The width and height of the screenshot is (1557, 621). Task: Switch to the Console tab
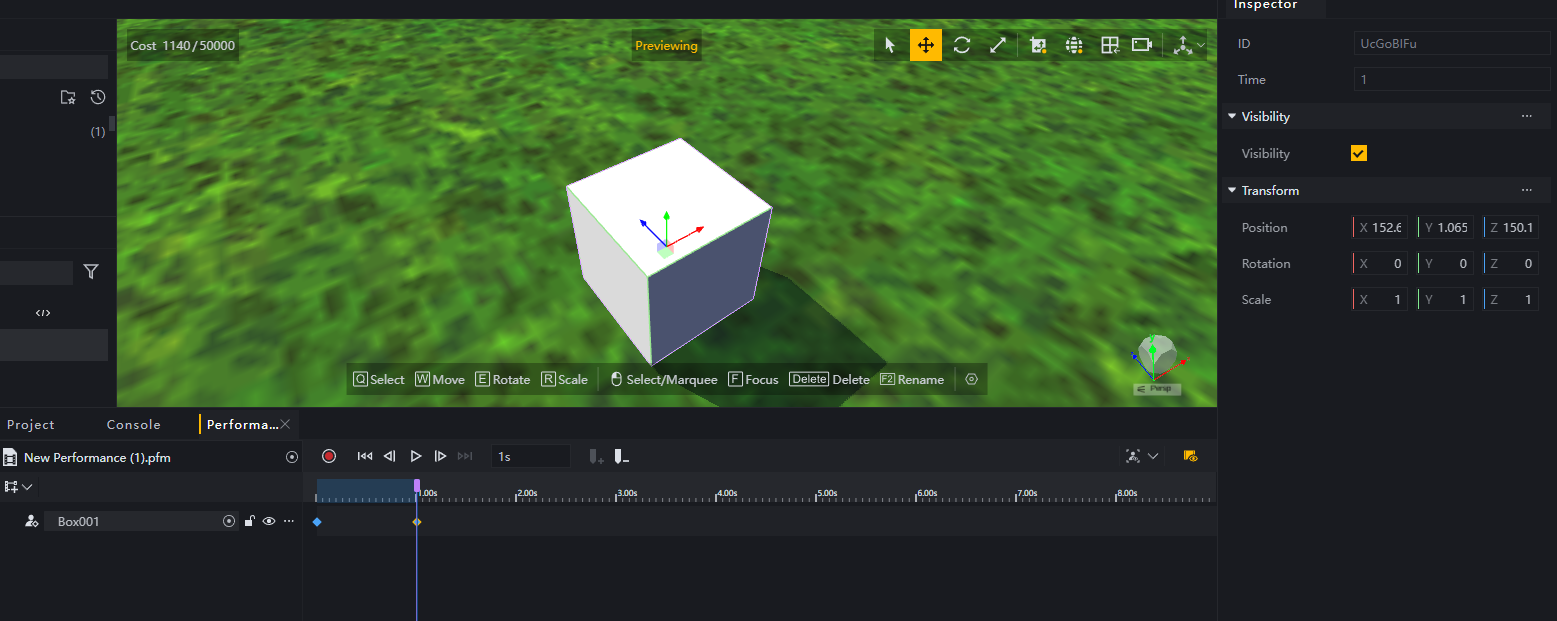133,425
